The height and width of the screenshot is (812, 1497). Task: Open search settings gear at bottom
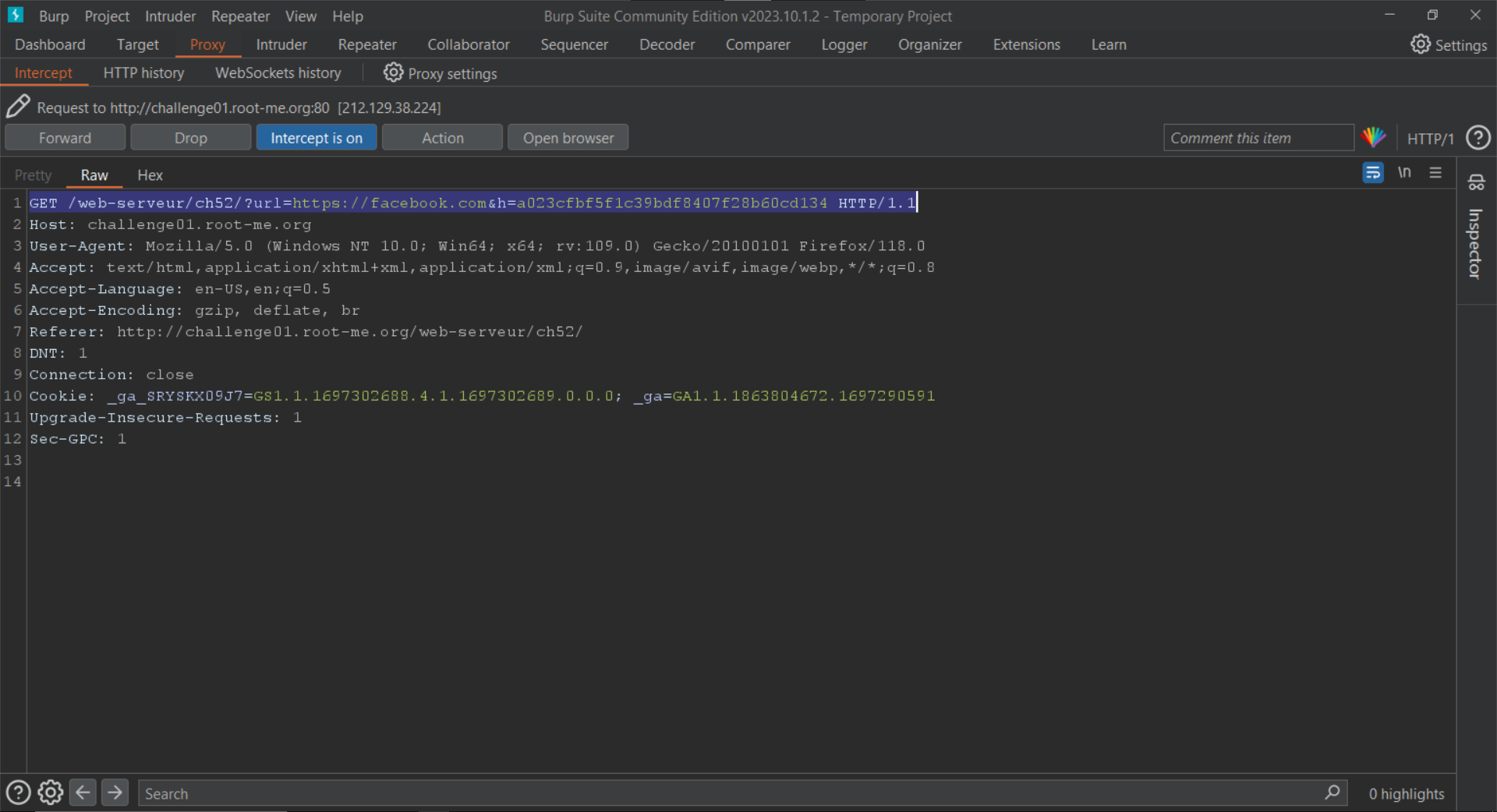(51, 793)
